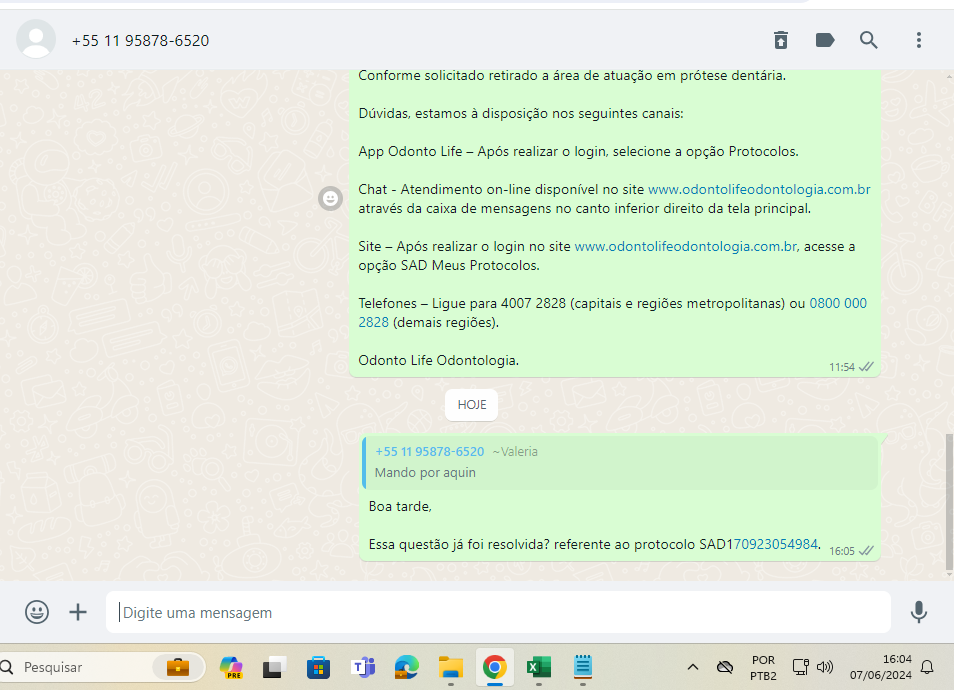Image resolution: width=954 pixels, height=690 pixels.
Task: Click the 11:54 message timestamp
Action: (842, 367)
